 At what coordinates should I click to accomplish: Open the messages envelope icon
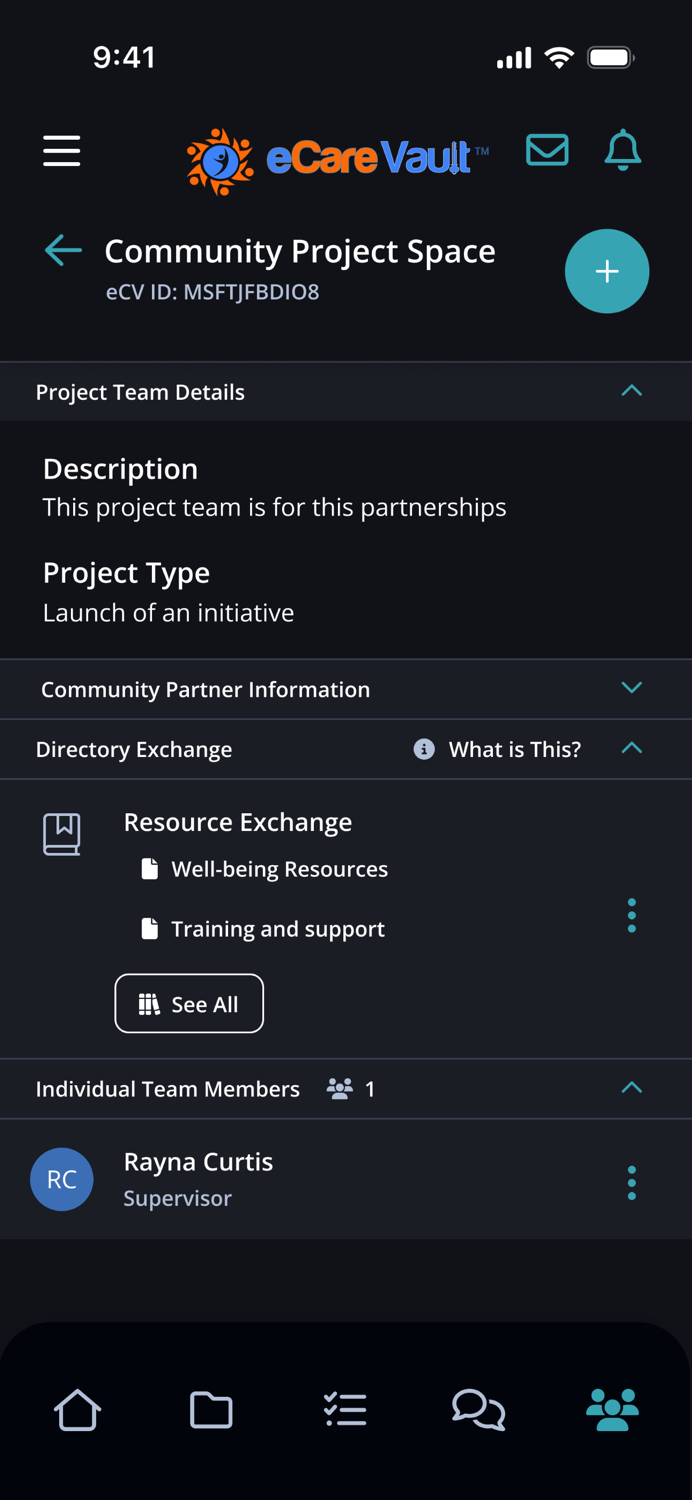pos(547,150)
